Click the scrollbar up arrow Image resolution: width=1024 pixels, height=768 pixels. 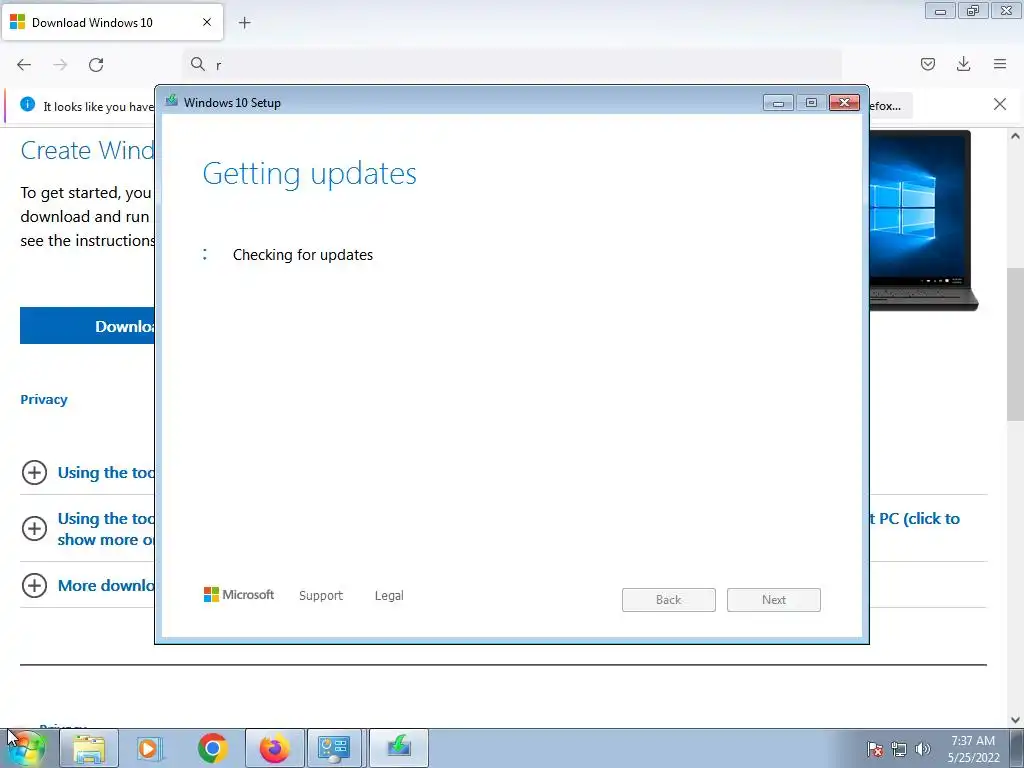1015,136
